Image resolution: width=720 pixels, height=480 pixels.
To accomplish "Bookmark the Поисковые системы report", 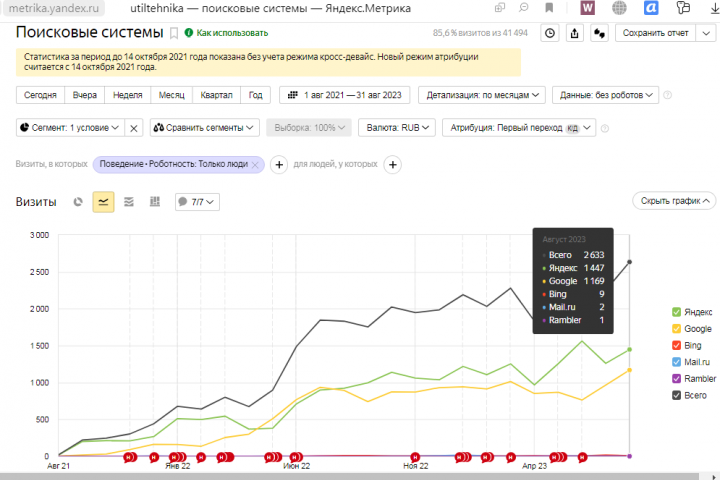I will [x=174, y=33].
